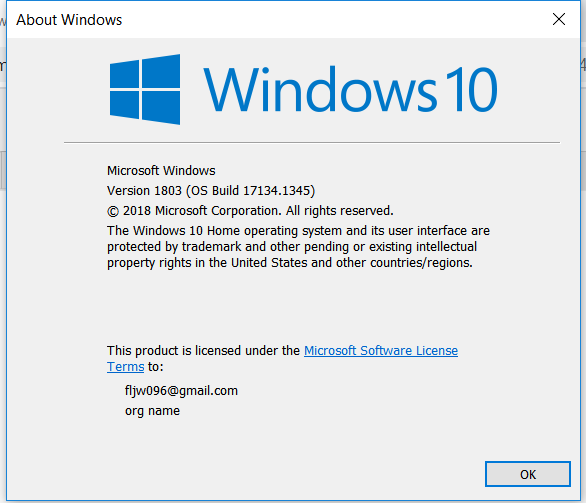Click the "org name" text

(x=152, y=411)
